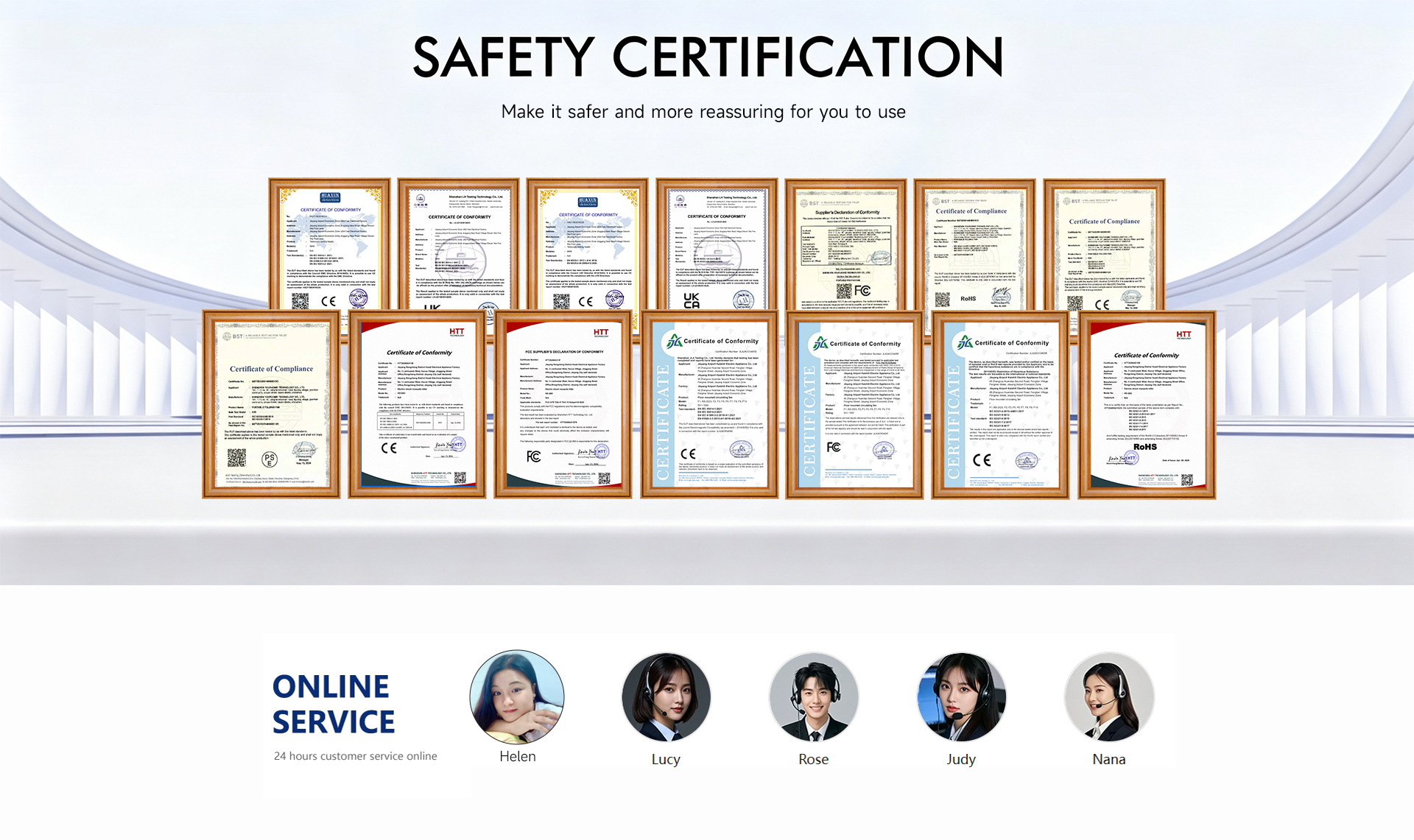Click the UKCA mark on the top-row certificate
Viewport: 1414px width, 840px height.
[x=692, y=300]
